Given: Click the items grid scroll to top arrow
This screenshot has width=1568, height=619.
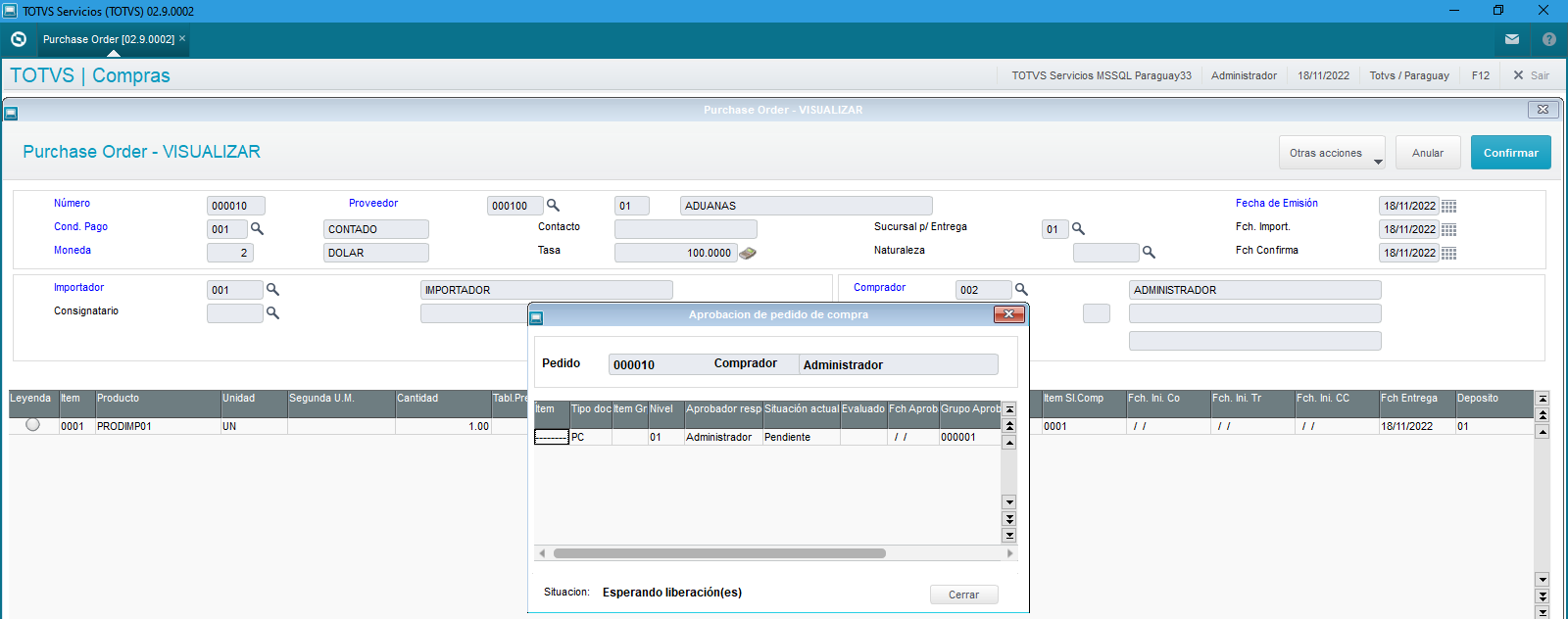Looking at the screenshot, I should (1543, 399).
